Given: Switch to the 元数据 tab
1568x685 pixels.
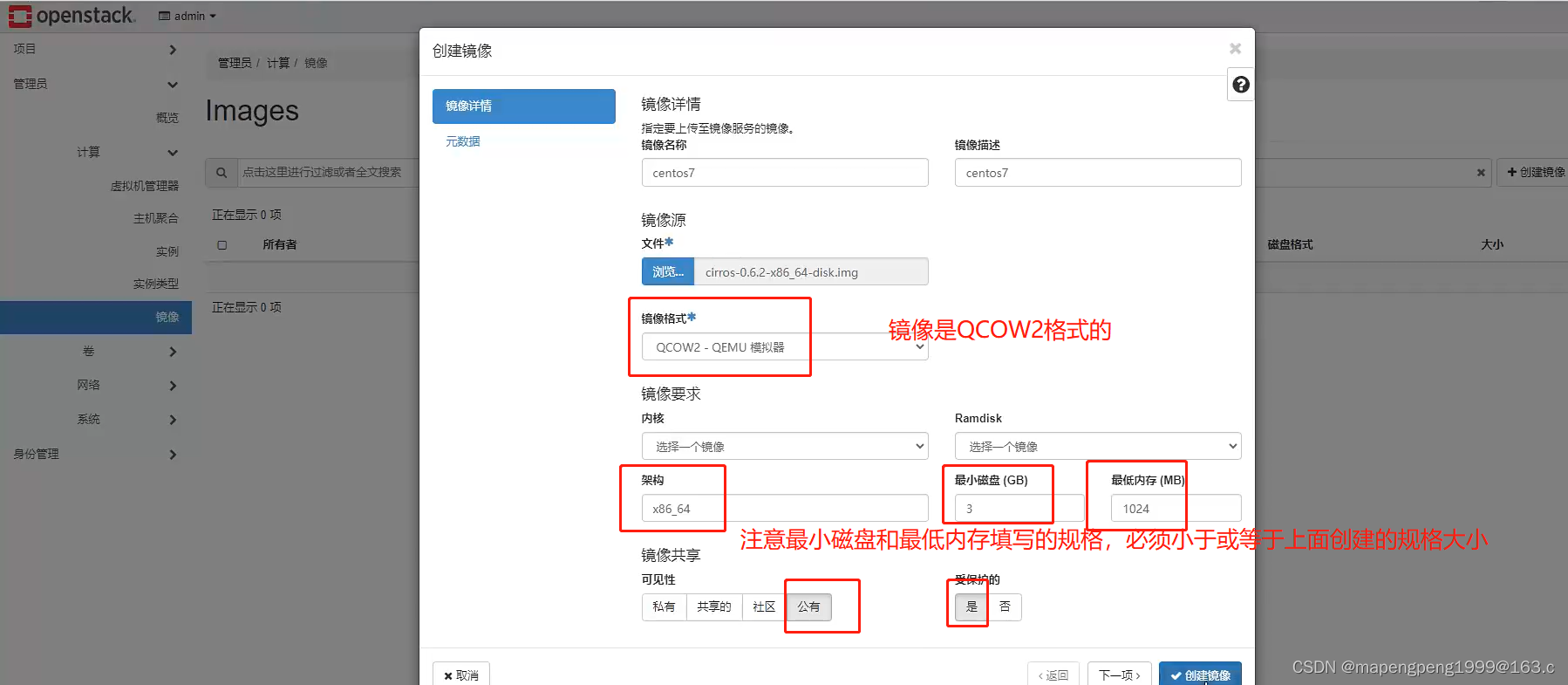Looking at the screenshot, I should point(463,141).
